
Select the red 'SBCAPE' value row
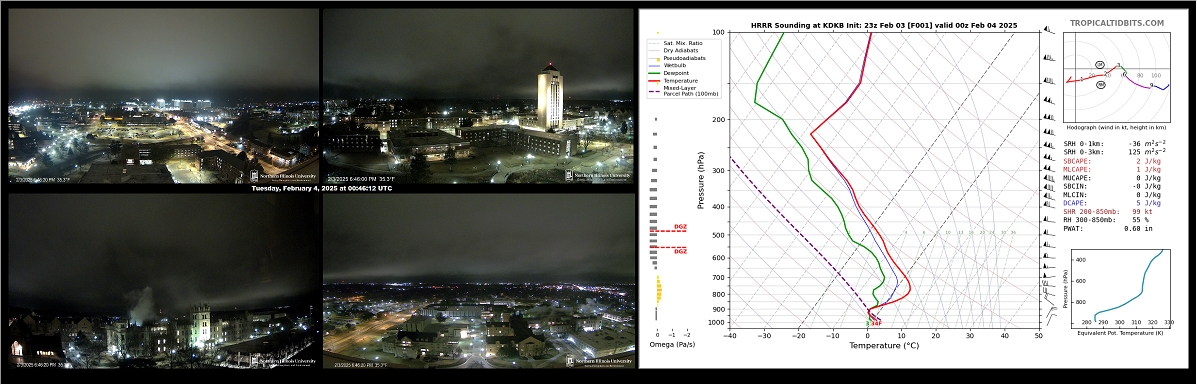(1112, 161)
